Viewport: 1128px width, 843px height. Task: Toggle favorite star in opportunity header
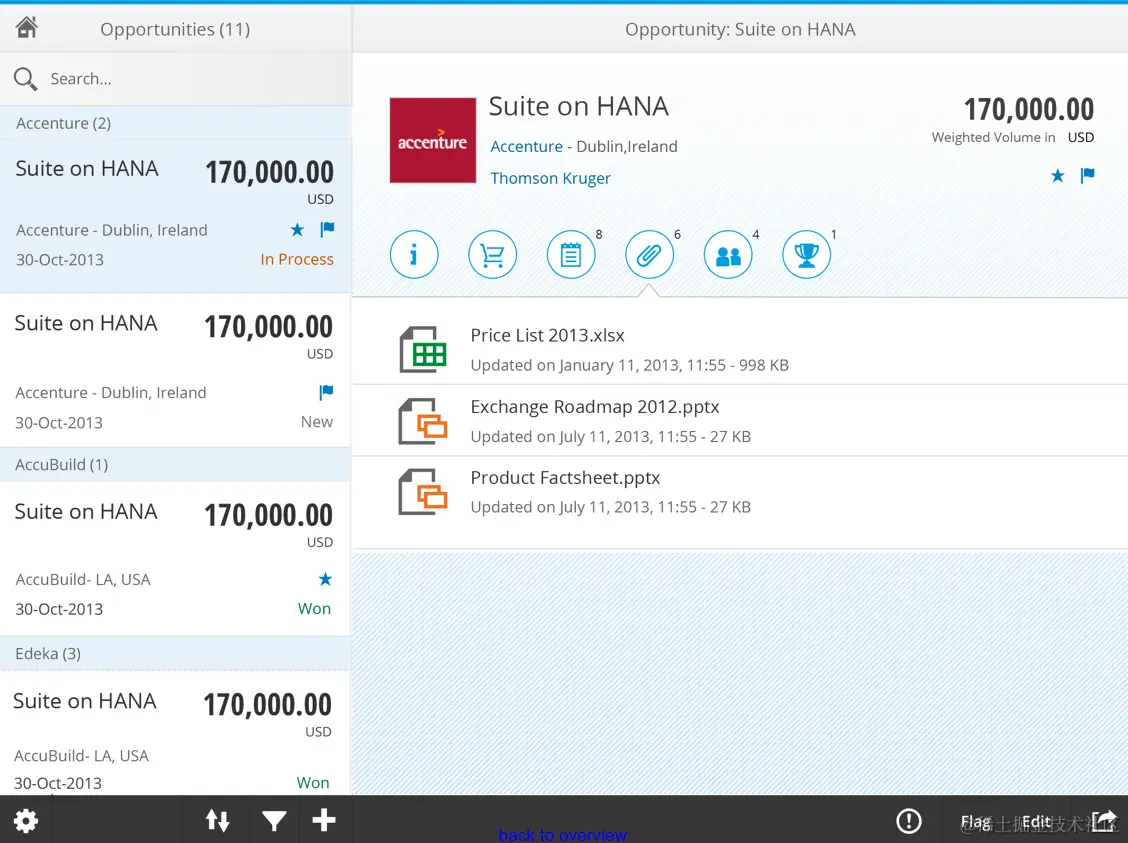coord(1057,176)
